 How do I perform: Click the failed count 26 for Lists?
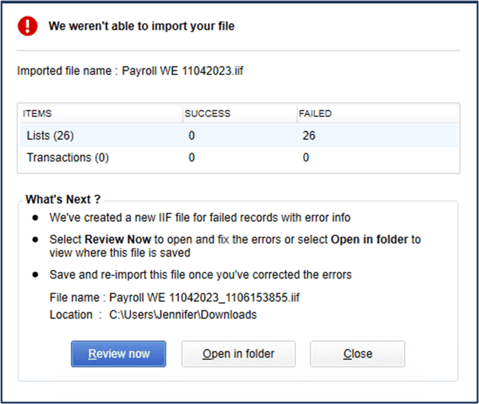[x=309, y=136]
